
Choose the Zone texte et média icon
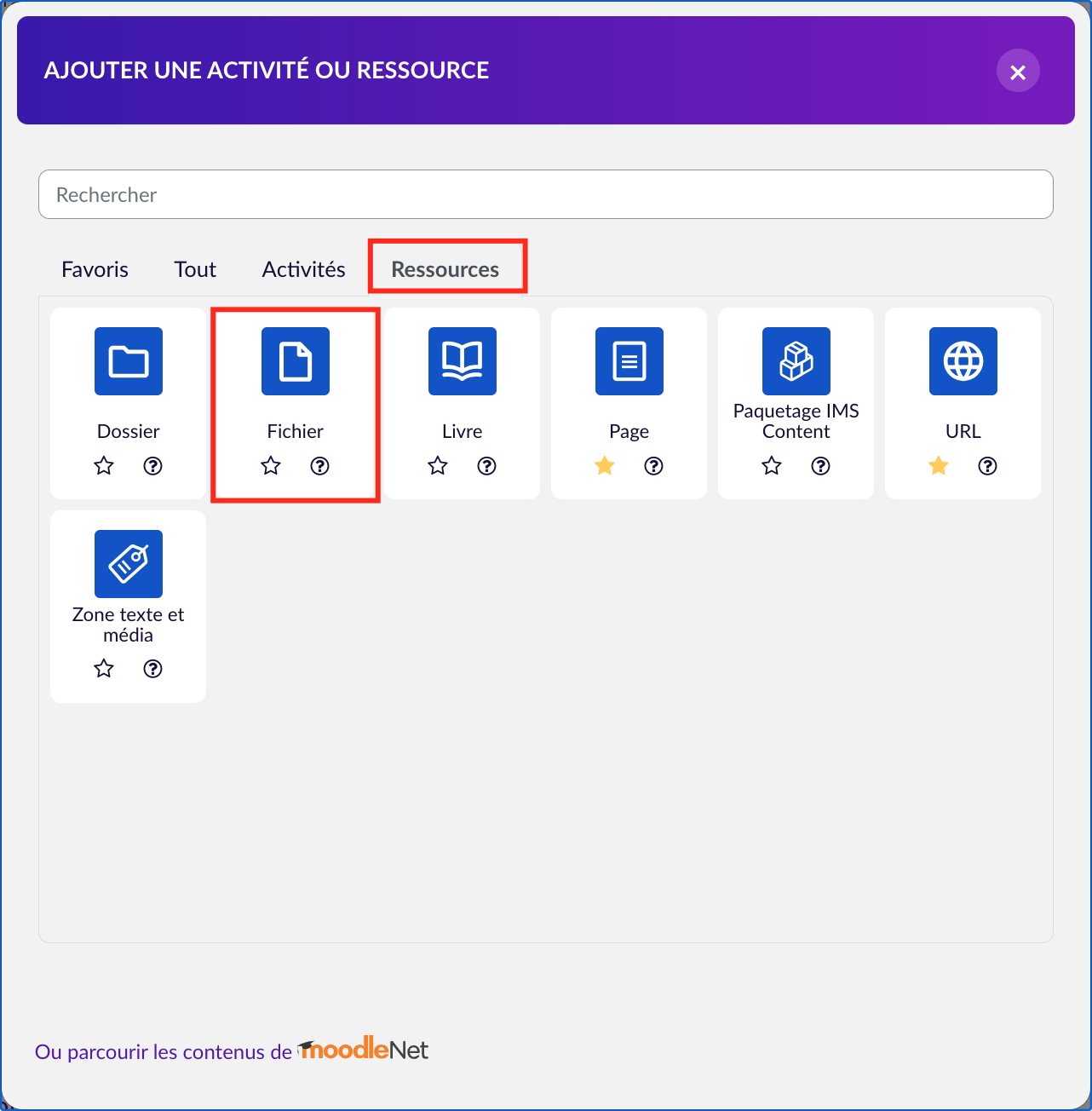click(x=129, y=564)
